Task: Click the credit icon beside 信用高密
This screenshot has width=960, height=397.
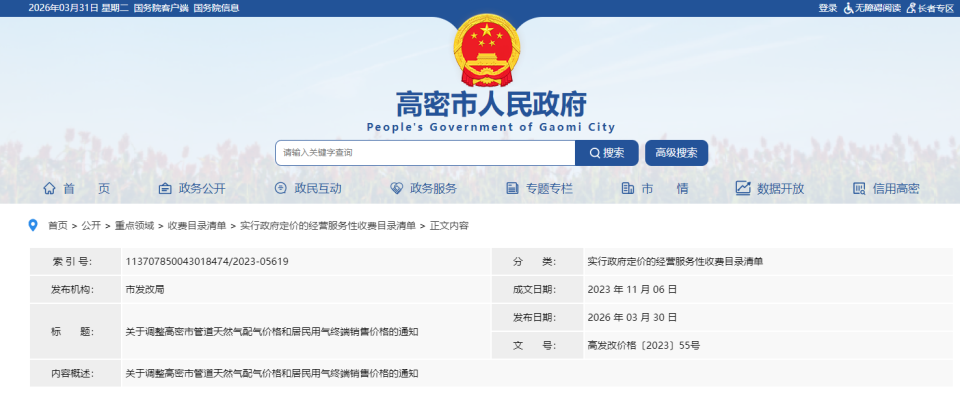Action: [x=859, y=189]
